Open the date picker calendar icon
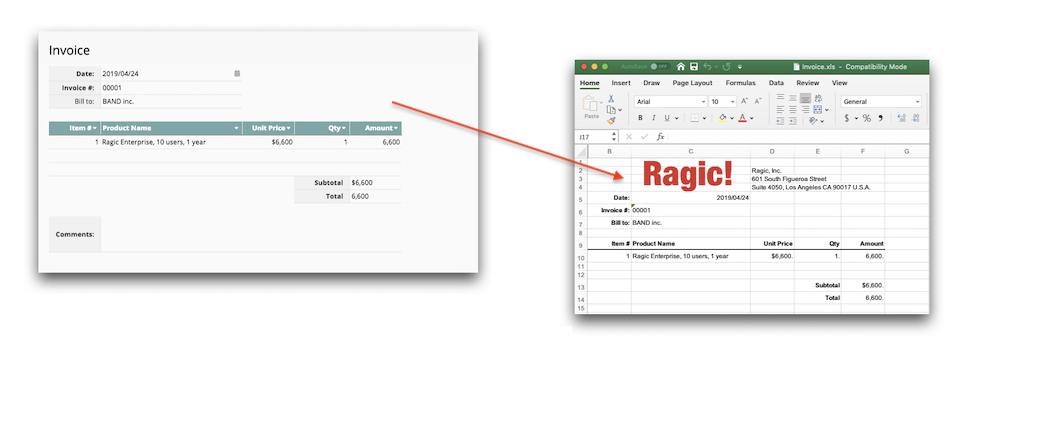 pos(237,73)
